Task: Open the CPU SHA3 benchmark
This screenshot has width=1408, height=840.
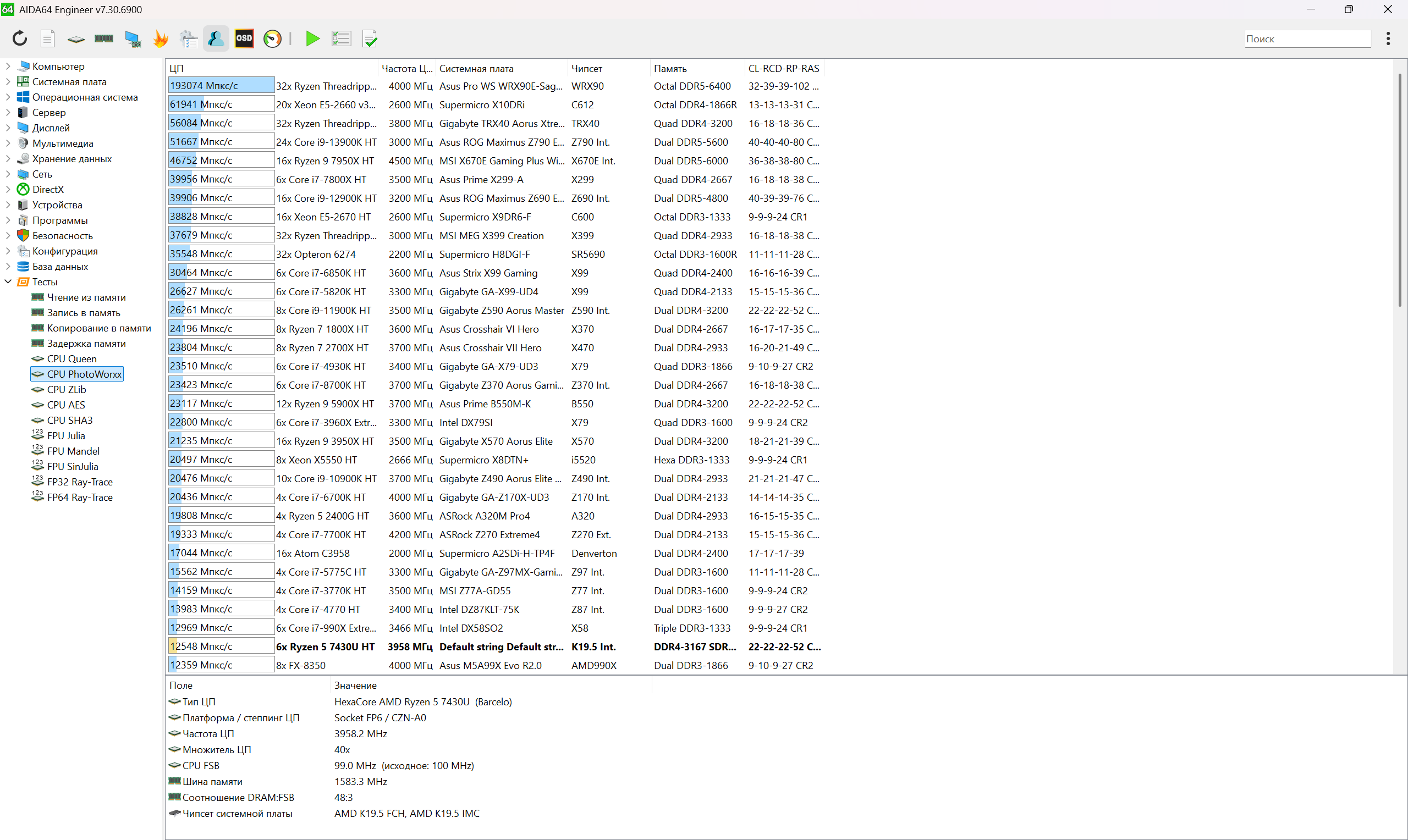Action: (70, 420)
